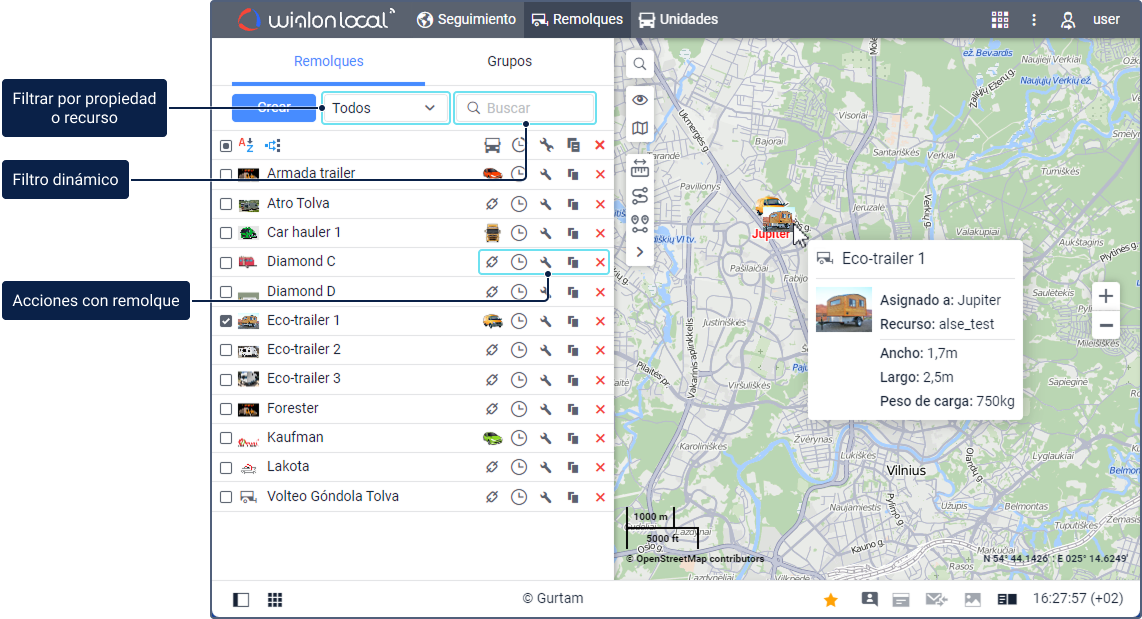The image size is (1142, 619).
Task: Check the Atro Tolva checkbox
Action: click(226, 204)
